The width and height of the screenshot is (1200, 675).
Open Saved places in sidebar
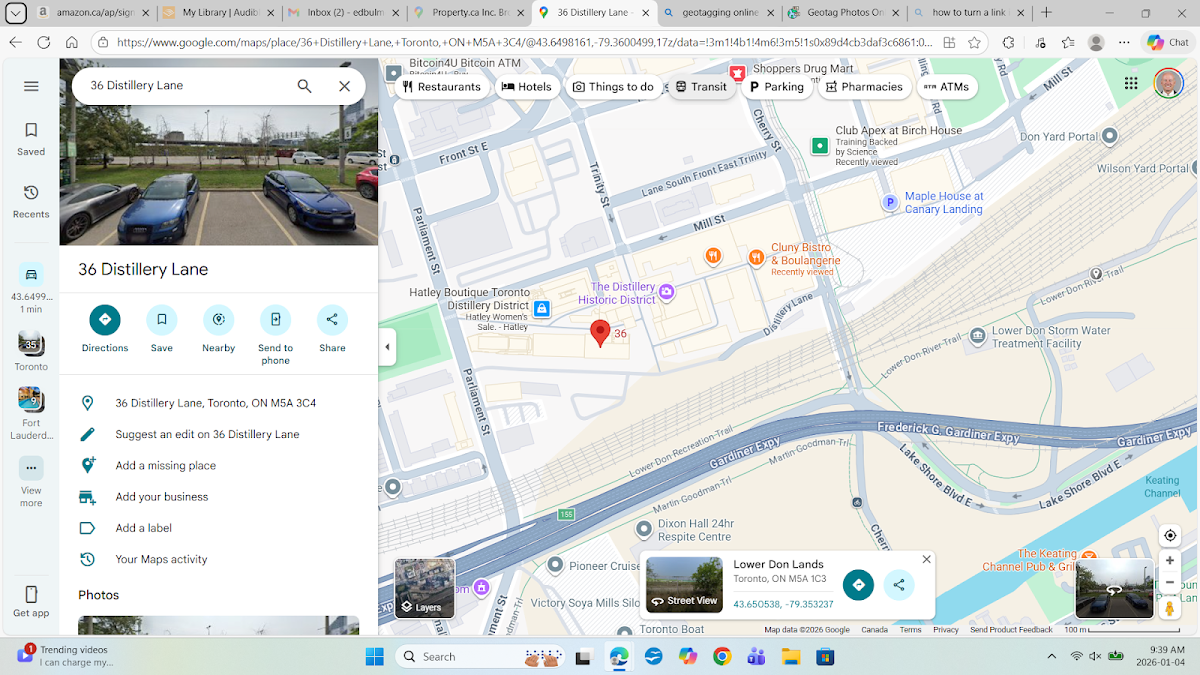31,138
